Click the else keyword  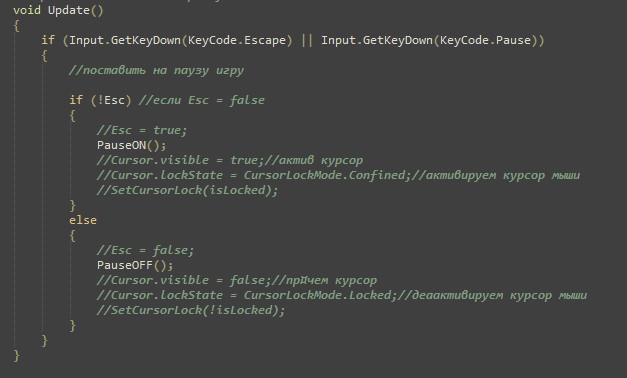tap(83, 220)
